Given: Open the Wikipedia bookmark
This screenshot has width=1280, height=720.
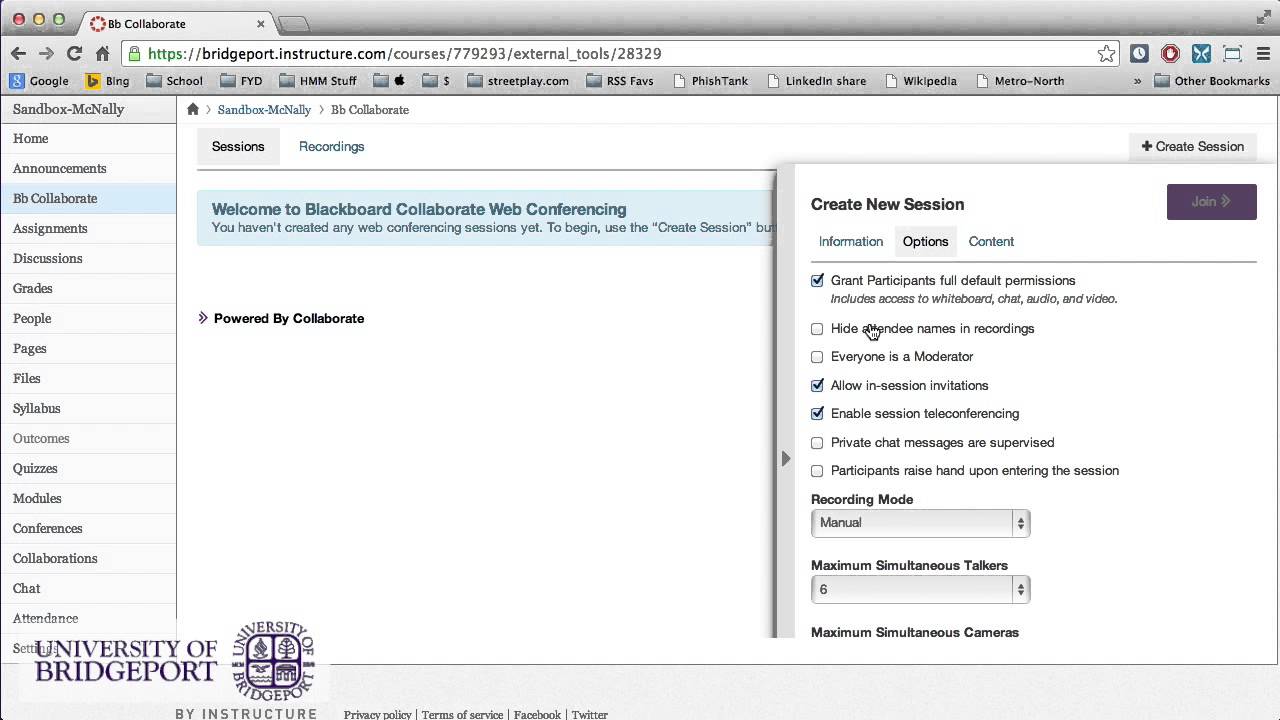Looking at the screenshot, I should coord(921,81).
